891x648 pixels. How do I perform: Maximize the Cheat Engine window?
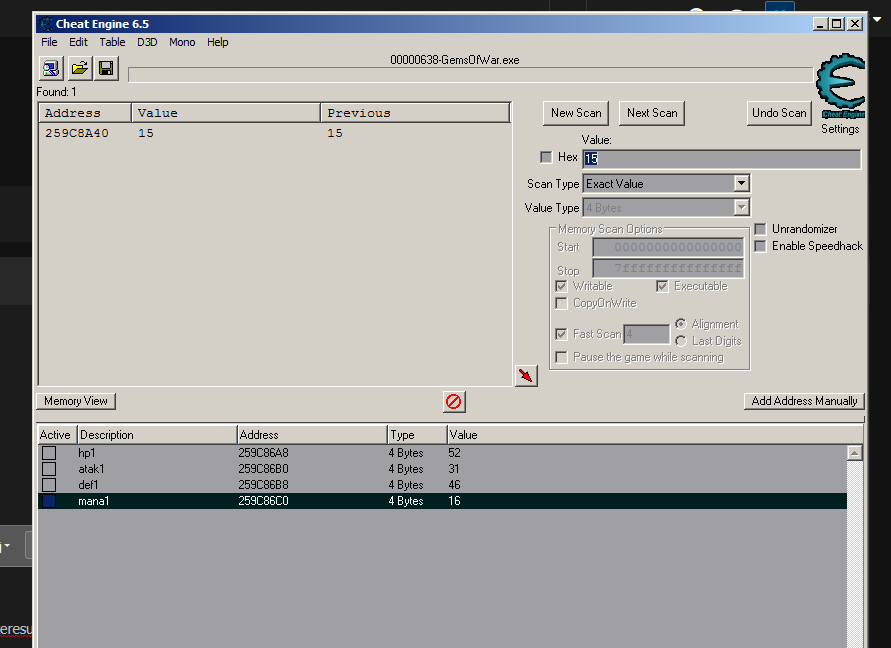[x=836, y=24]
